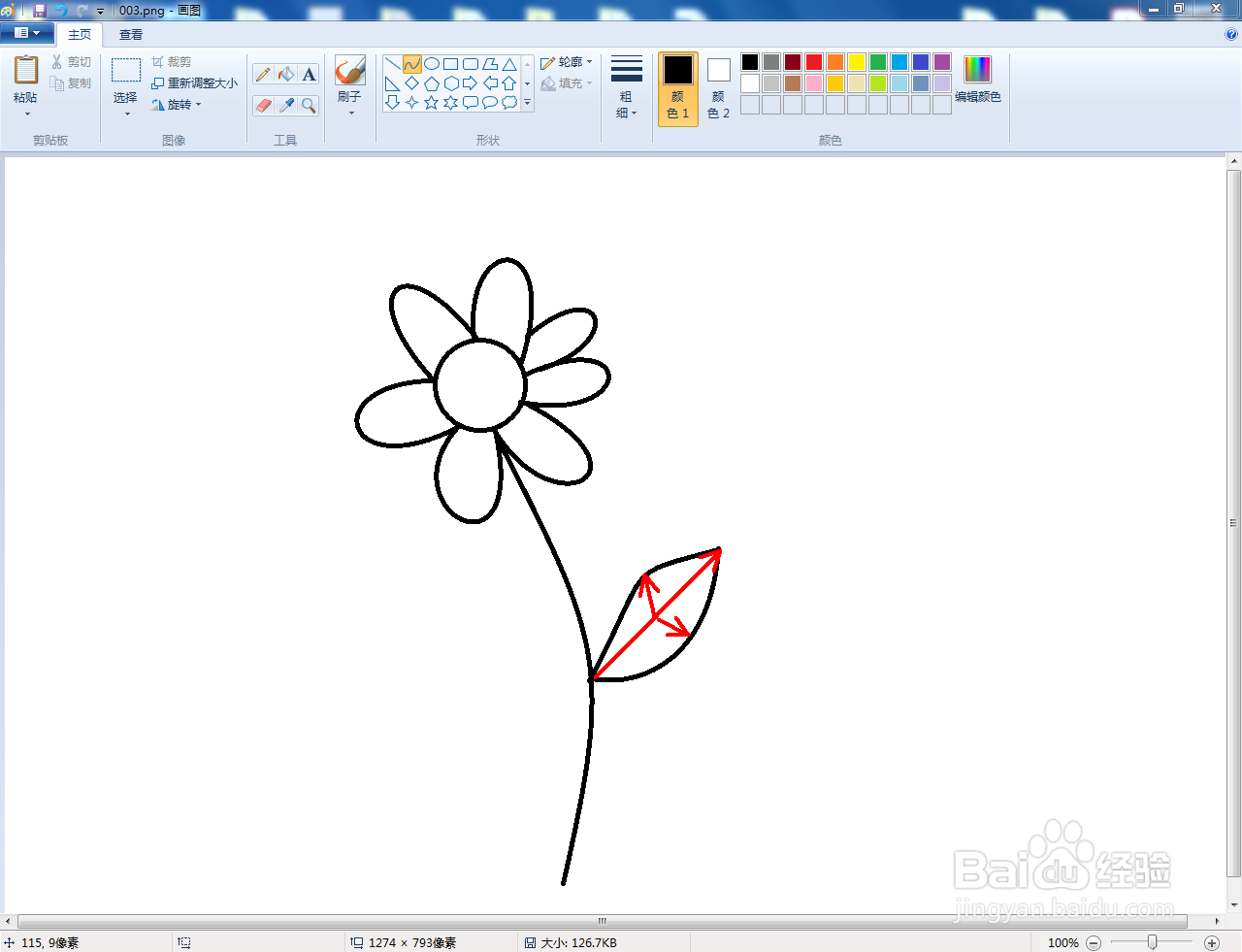Screen dimensions: 1242x952
Task: Choose the Polygon shape
Action: 490,64
